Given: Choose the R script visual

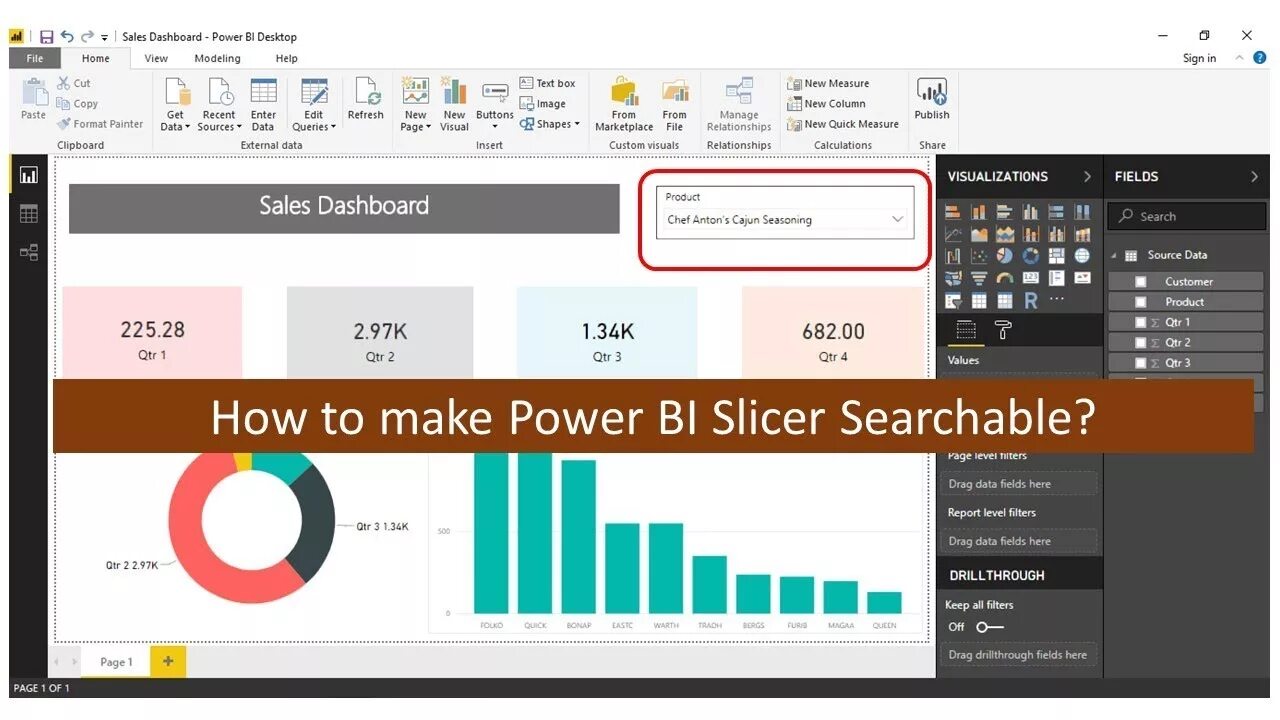Looking at the screenshot, I should [x=1031, y=300].
